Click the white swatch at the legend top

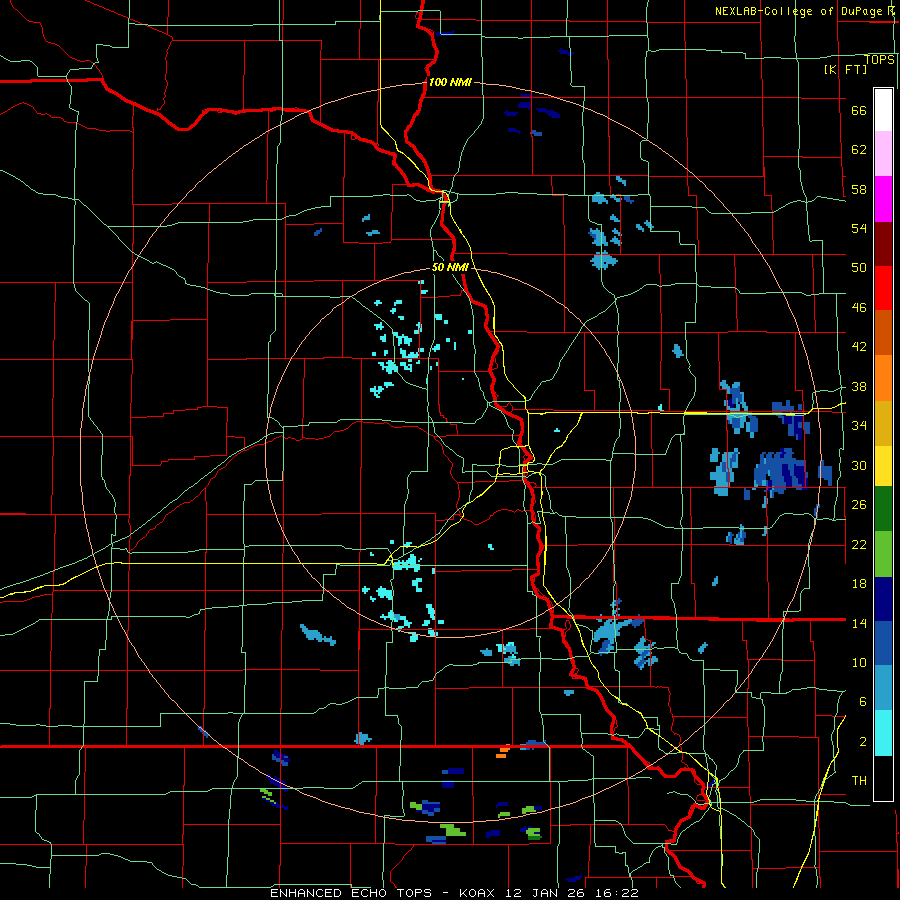pyautogui.click(x=883, y=110)
